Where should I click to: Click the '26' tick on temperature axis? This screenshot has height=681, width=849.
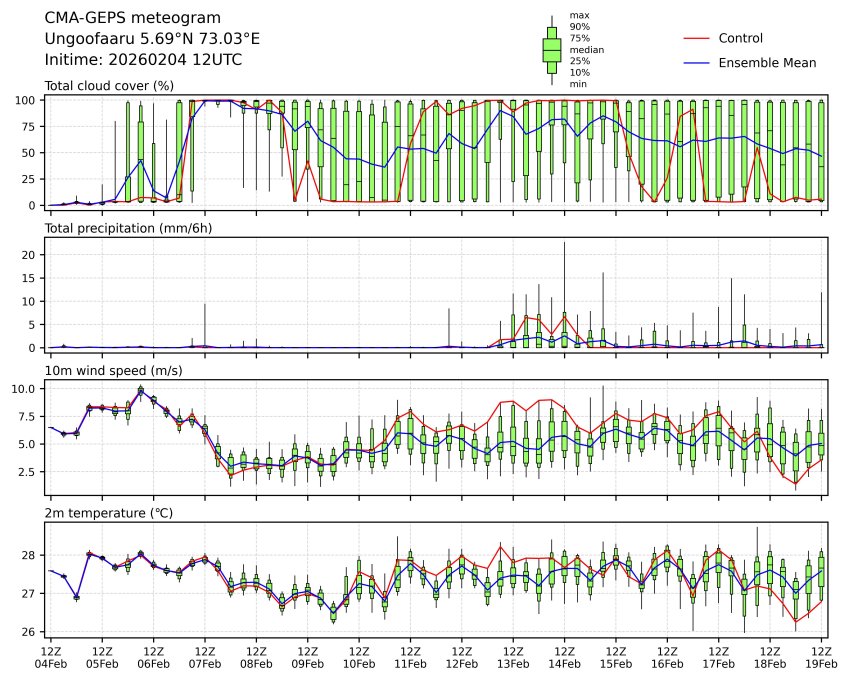click(29, 632)
